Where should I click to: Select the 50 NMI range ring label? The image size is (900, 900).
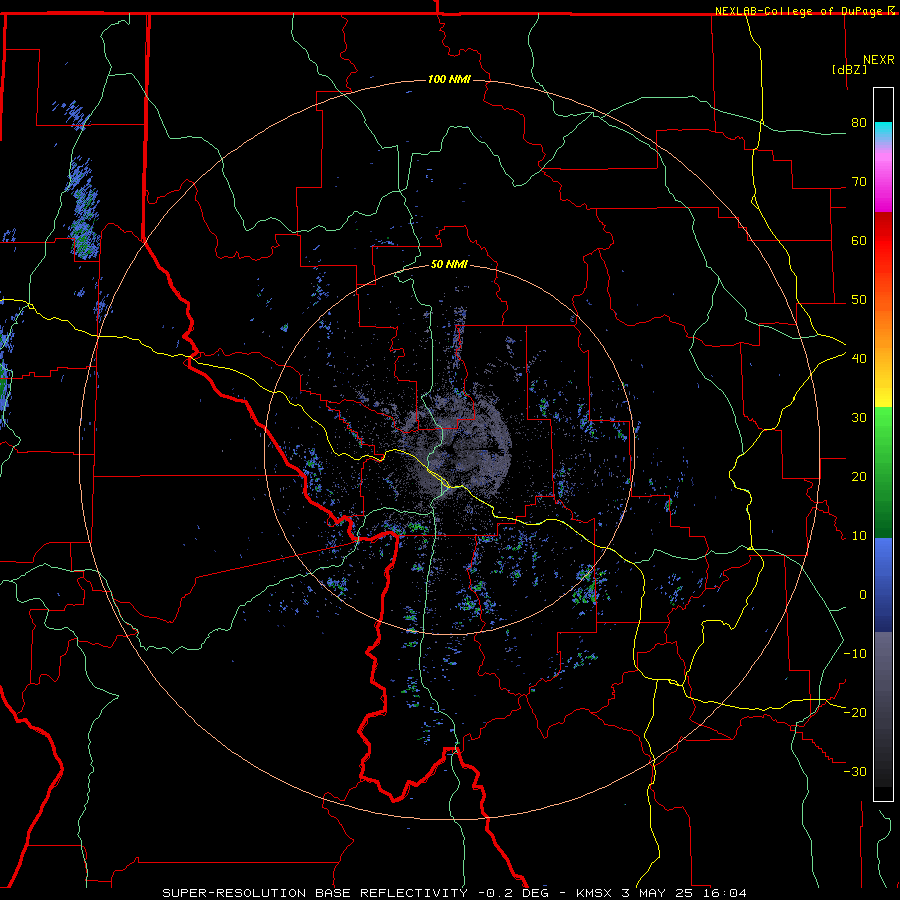pos(449,264)
